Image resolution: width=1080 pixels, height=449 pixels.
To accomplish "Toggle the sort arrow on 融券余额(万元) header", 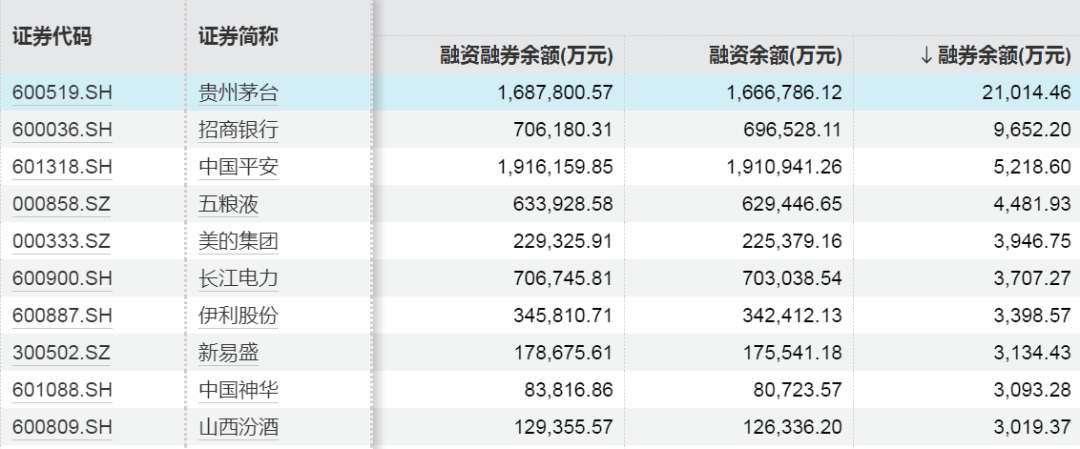I will click(x=926, y=55).
